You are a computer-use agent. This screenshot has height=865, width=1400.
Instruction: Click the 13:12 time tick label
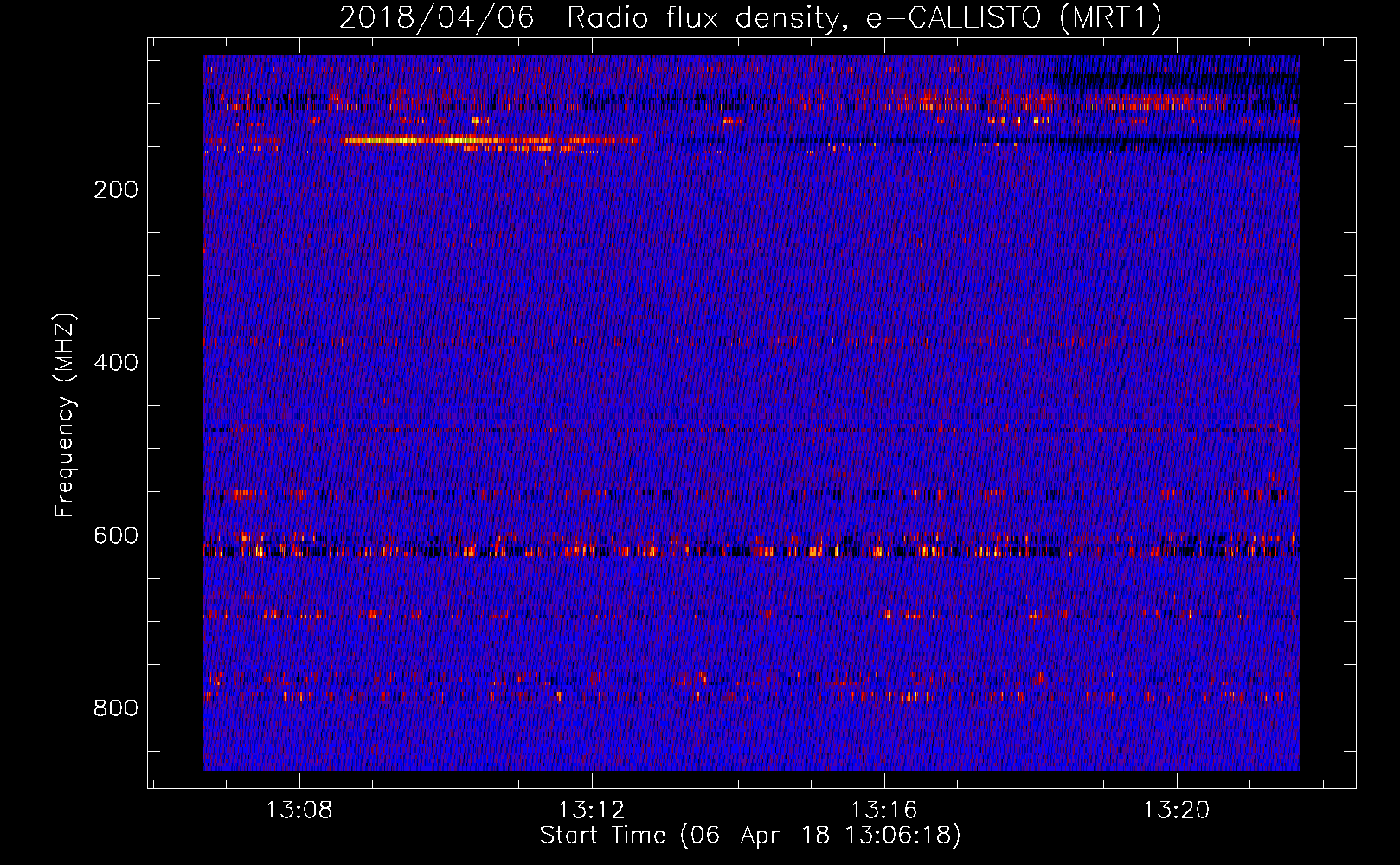(591, 811)
